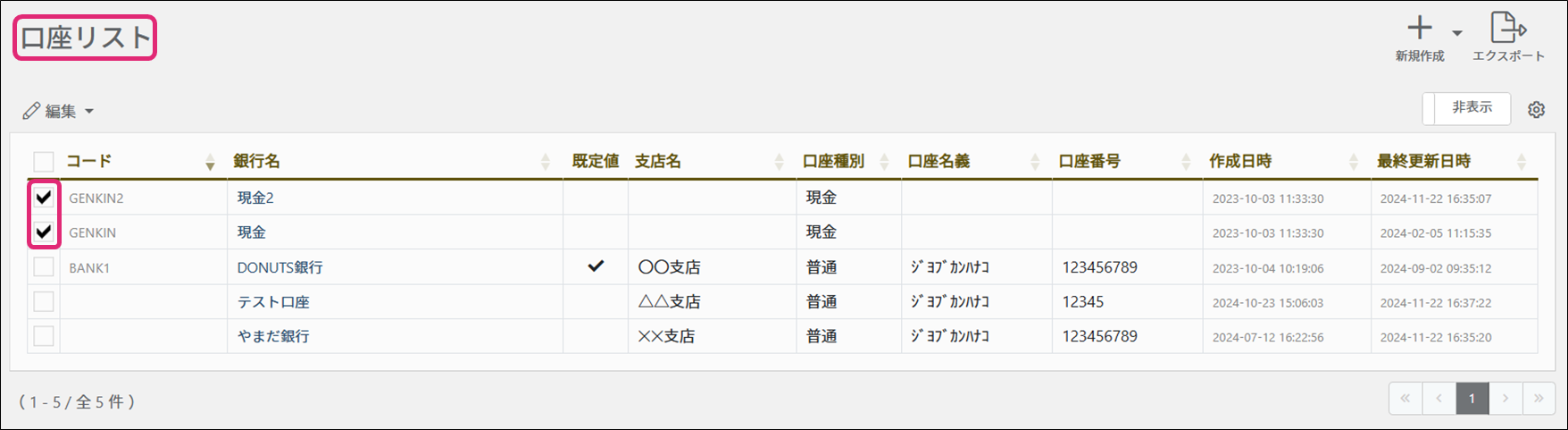The width and height of the screenshot is (1568, 430).
Task: Select the BANK1 row checkbox
Action: click(44, 267)
